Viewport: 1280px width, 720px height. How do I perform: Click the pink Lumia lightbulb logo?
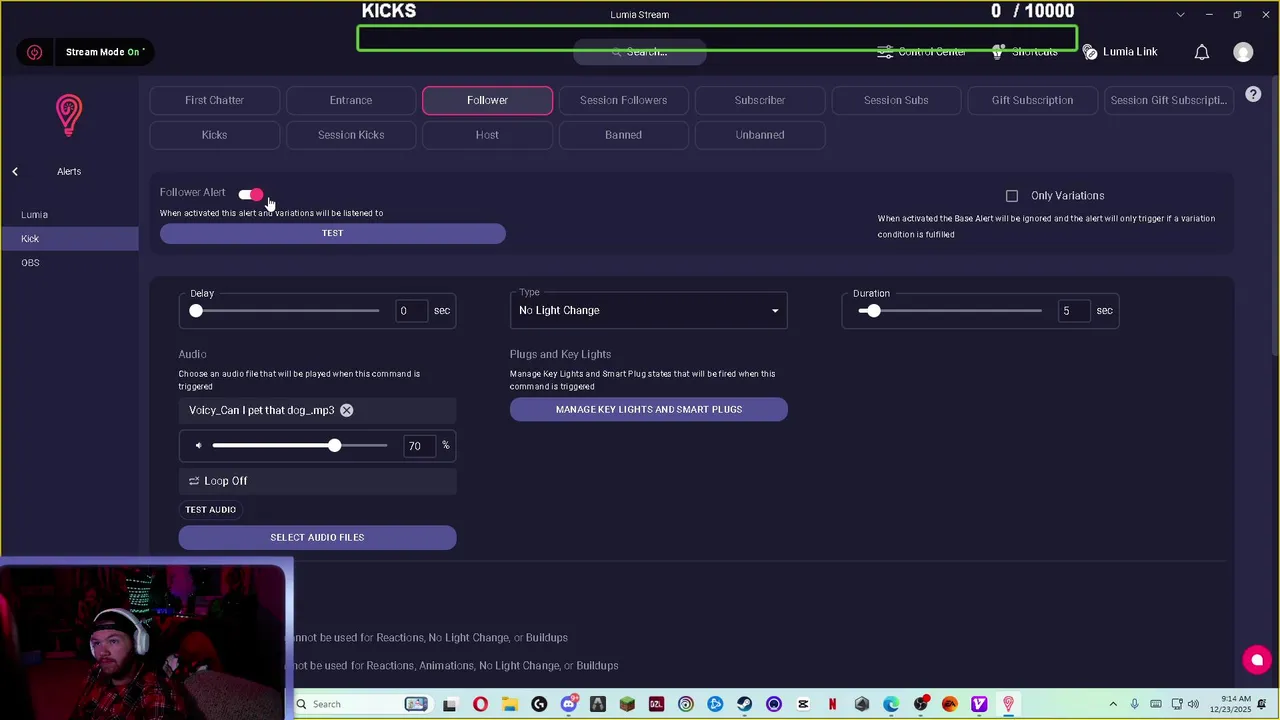(x=68, y=115)
